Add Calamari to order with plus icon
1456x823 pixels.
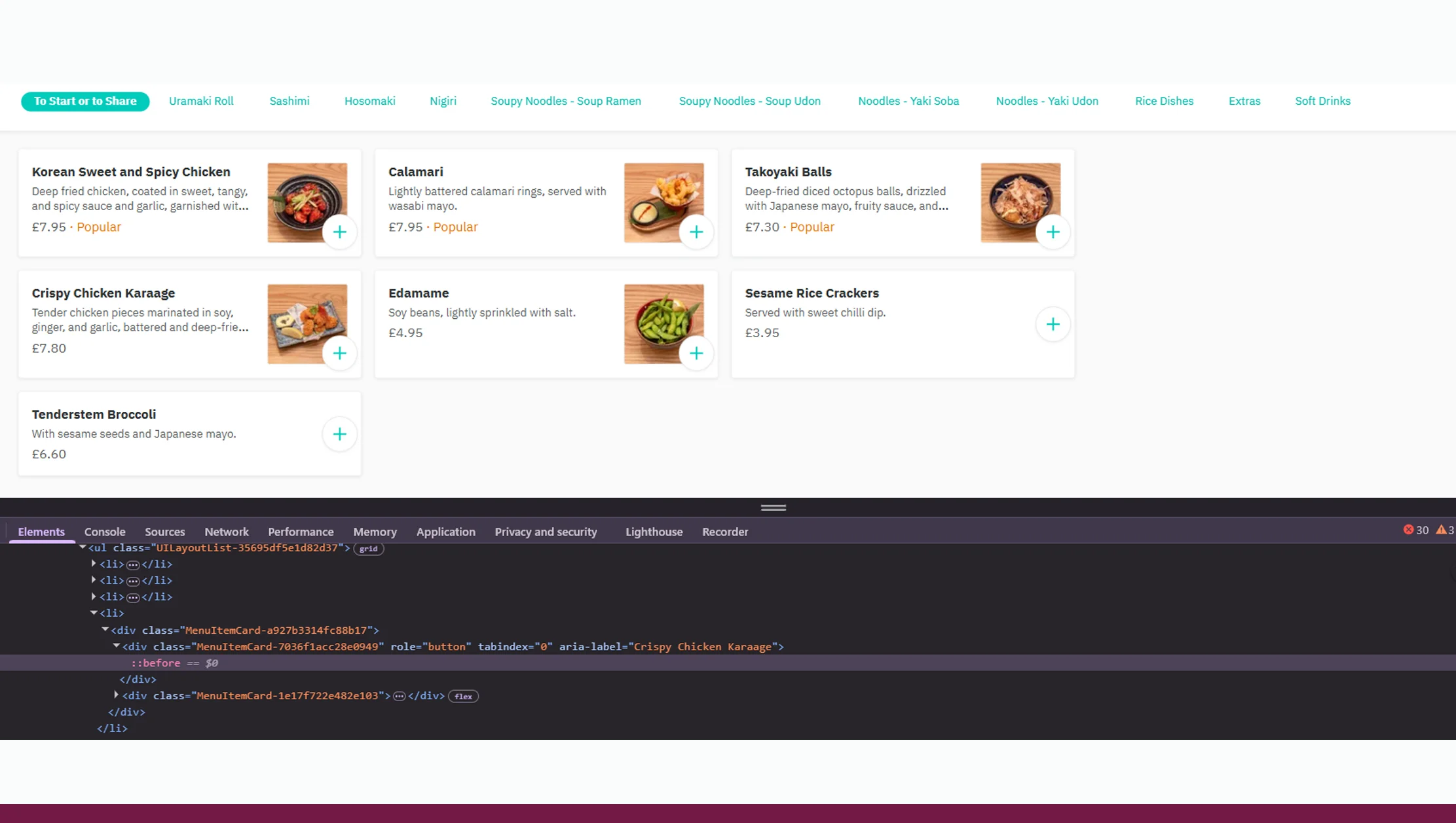point(696,232)
